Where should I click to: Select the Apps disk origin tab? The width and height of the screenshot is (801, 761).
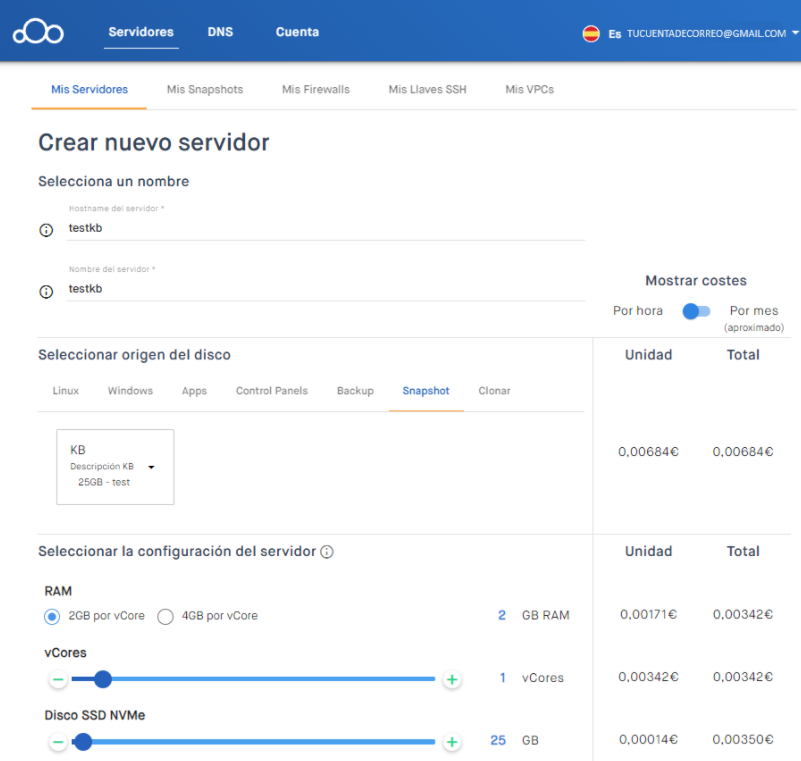(194, 391)
